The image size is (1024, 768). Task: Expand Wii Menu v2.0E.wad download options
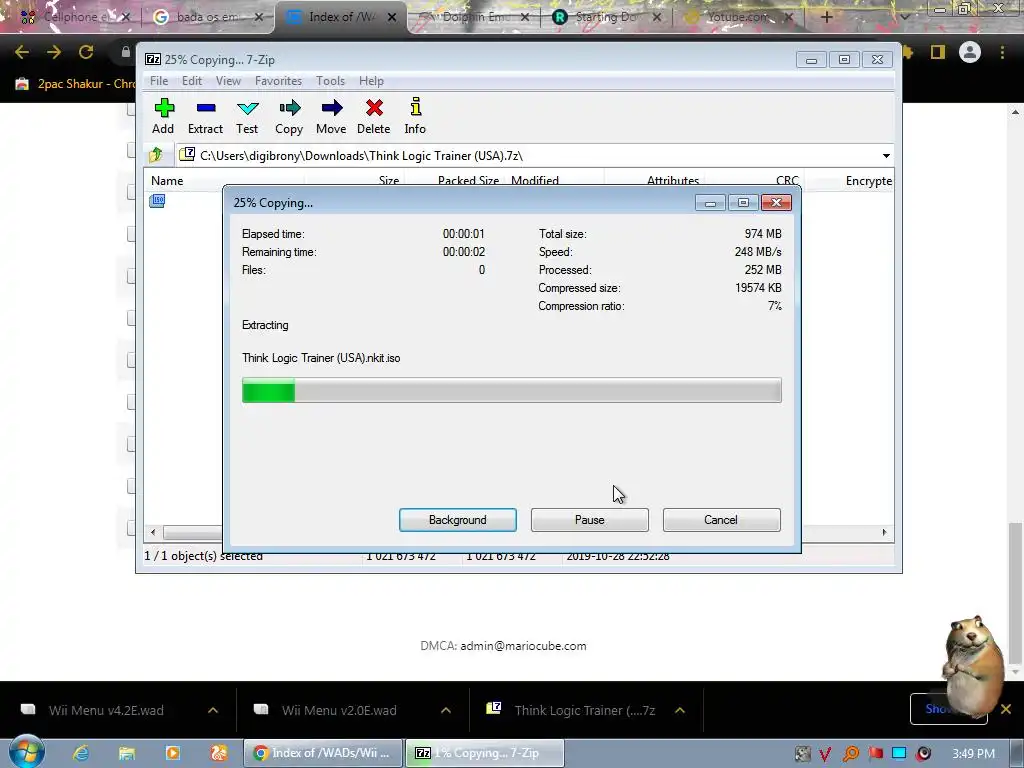(x=446, y=710)
